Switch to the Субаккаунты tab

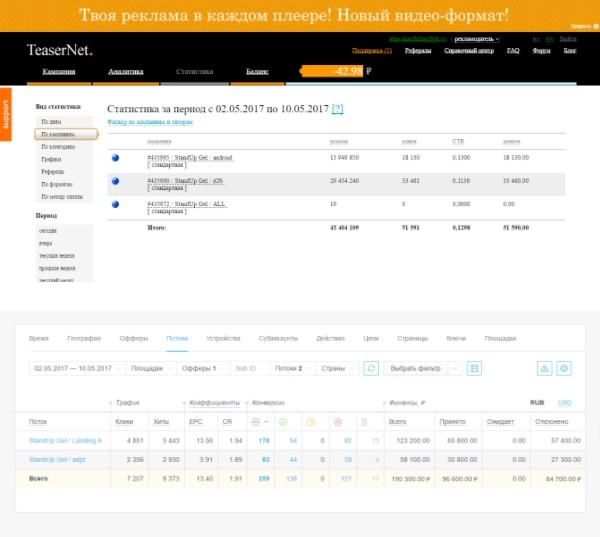point(278,338)
